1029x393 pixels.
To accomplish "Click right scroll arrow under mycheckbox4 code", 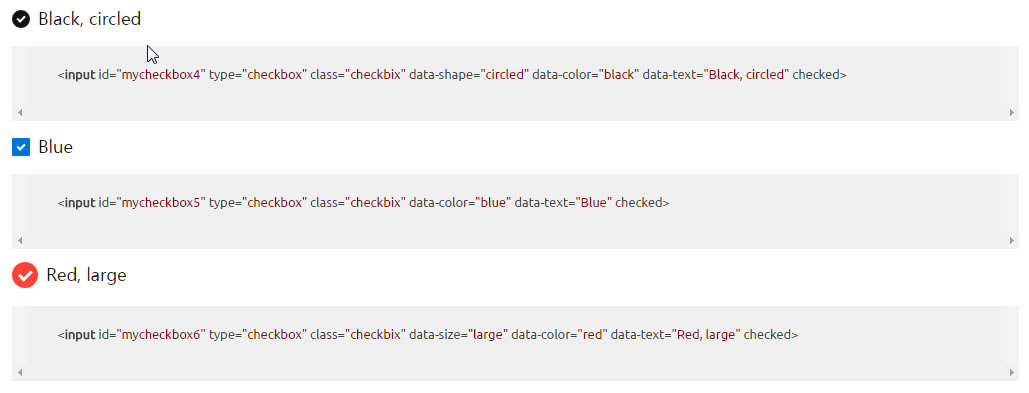I will tap(1011, 113).
